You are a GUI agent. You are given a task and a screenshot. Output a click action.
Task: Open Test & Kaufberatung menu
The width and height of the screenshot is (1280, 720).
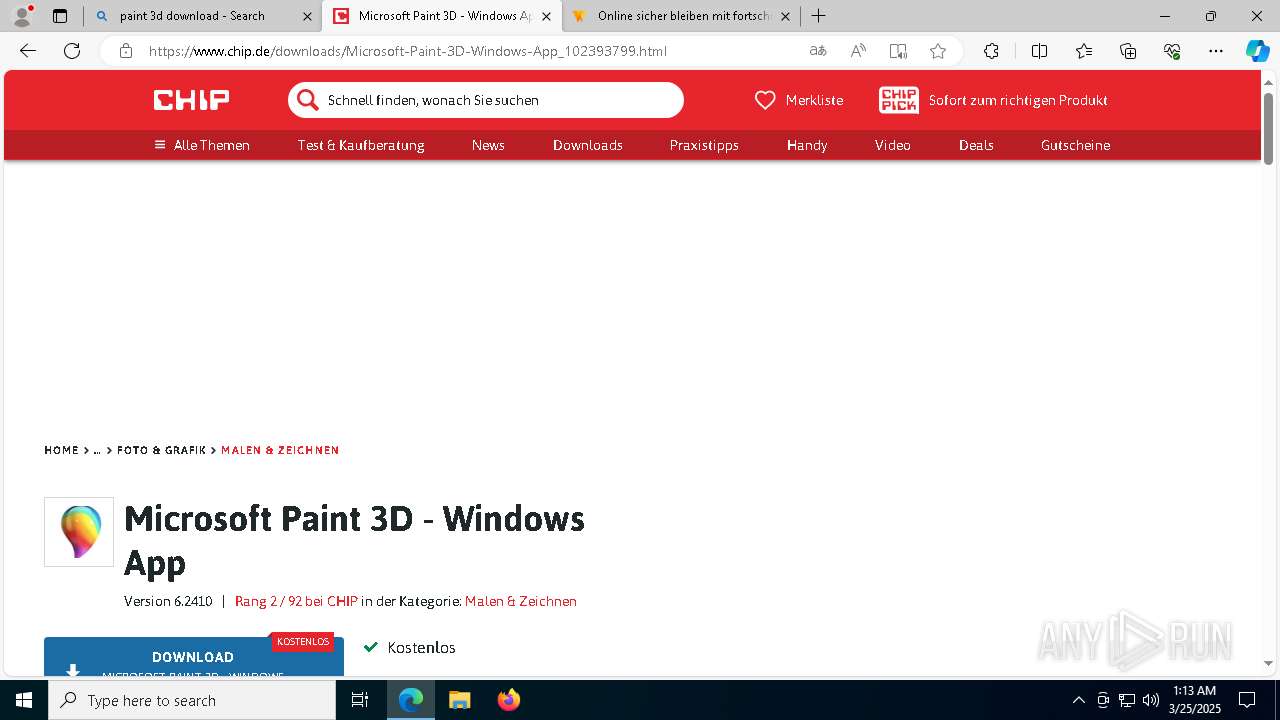(x=361, y=145)
